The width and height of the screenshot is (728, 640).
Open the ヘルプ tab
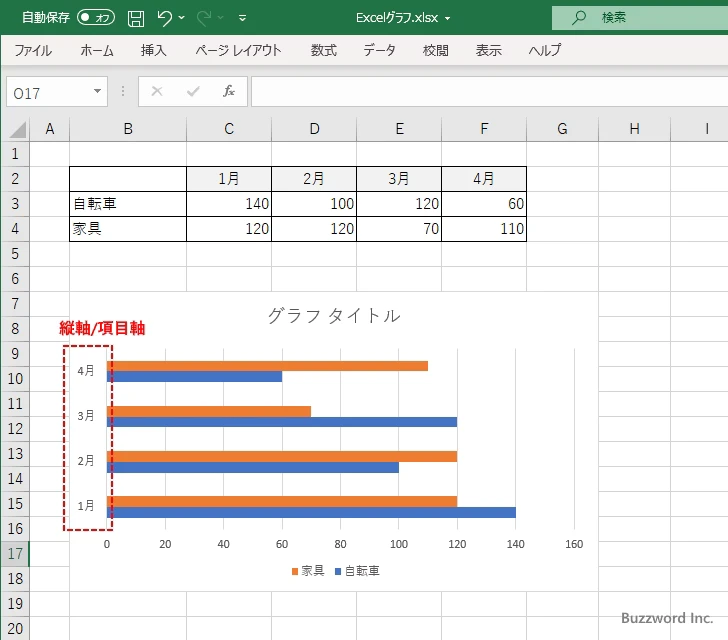(x=545, y=50)
